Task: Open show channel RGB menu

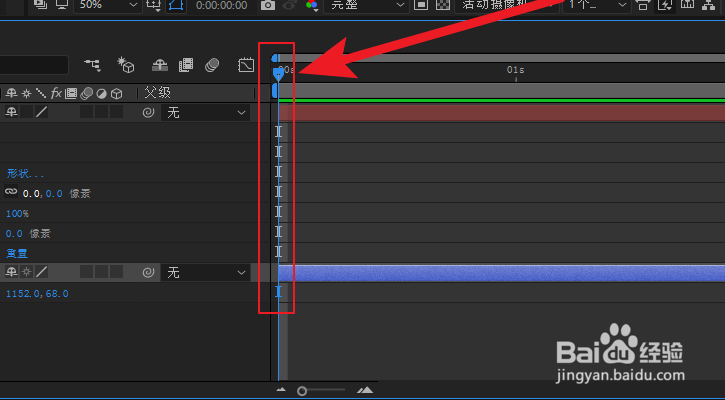Action: (312, 6)
